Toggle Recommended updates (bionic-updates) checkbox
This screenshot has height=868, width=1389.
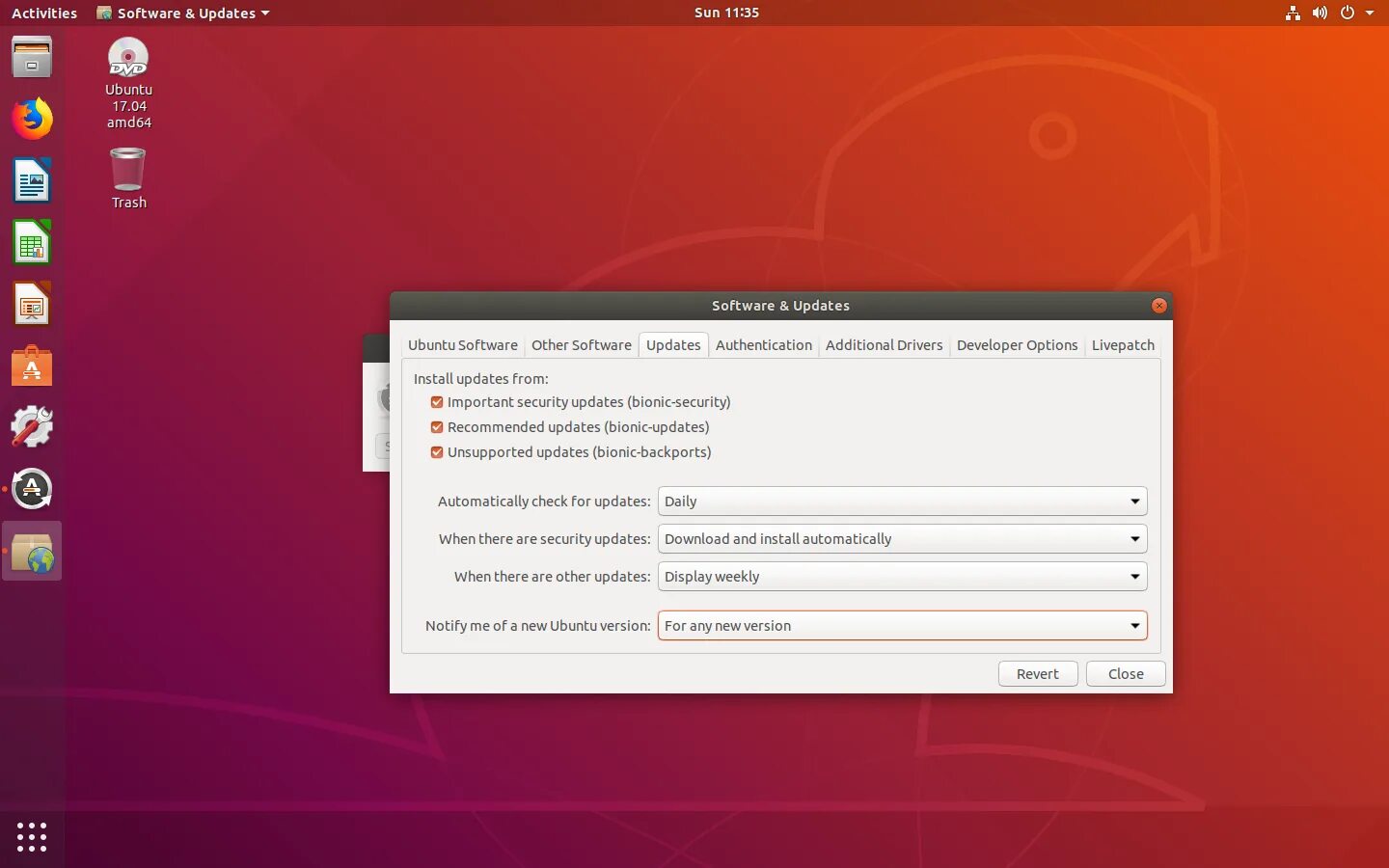[437, 427]
